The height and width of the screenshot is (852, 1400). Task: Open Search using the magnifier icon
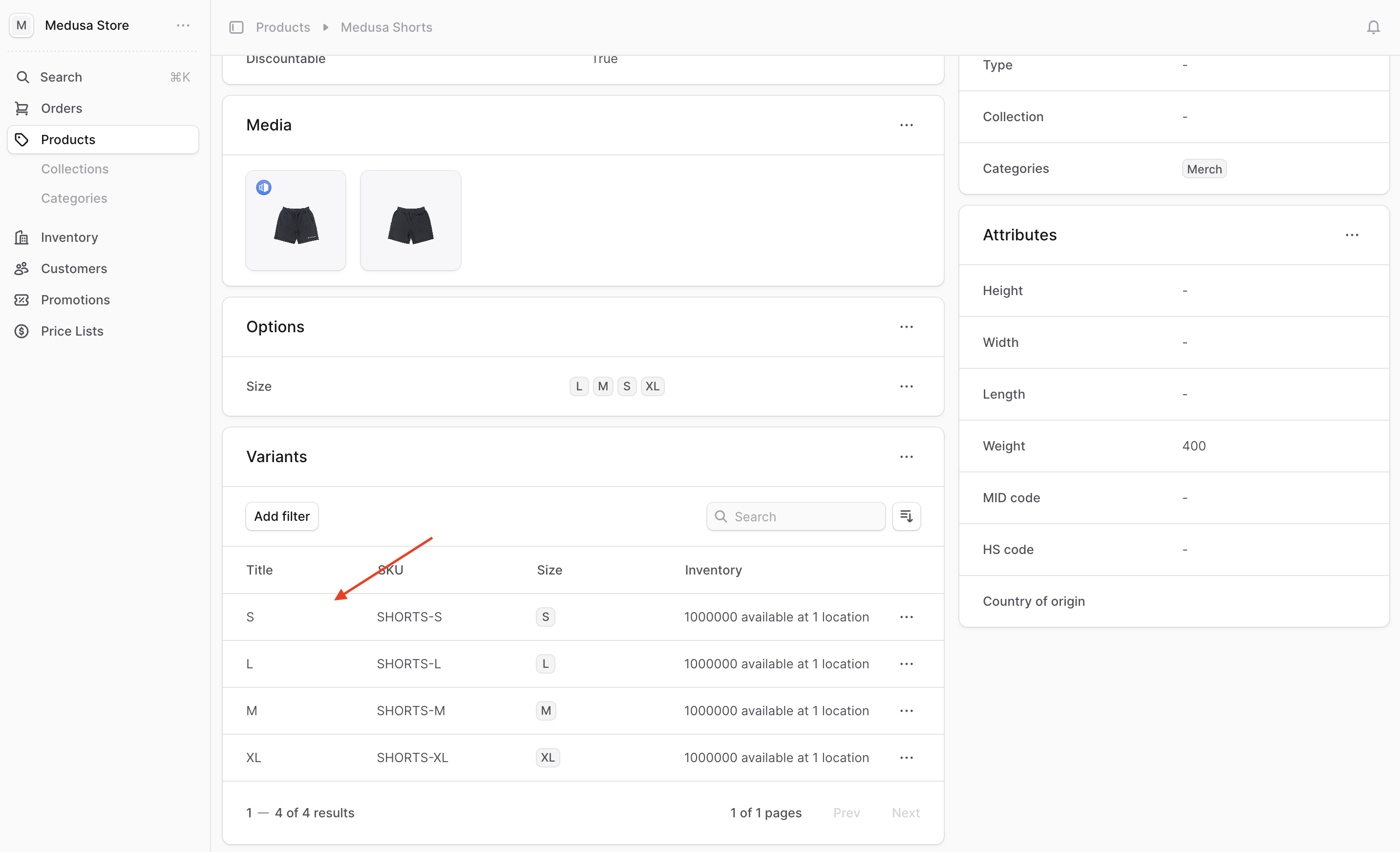tap(23, 77)
